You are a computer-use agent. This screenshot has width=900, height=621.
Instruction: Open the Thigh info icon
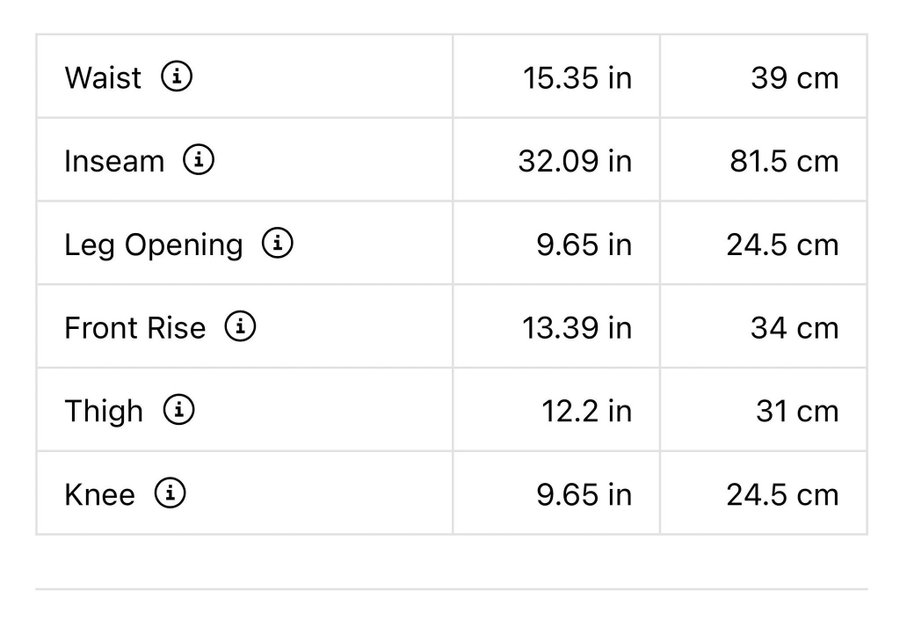[178, 410]
